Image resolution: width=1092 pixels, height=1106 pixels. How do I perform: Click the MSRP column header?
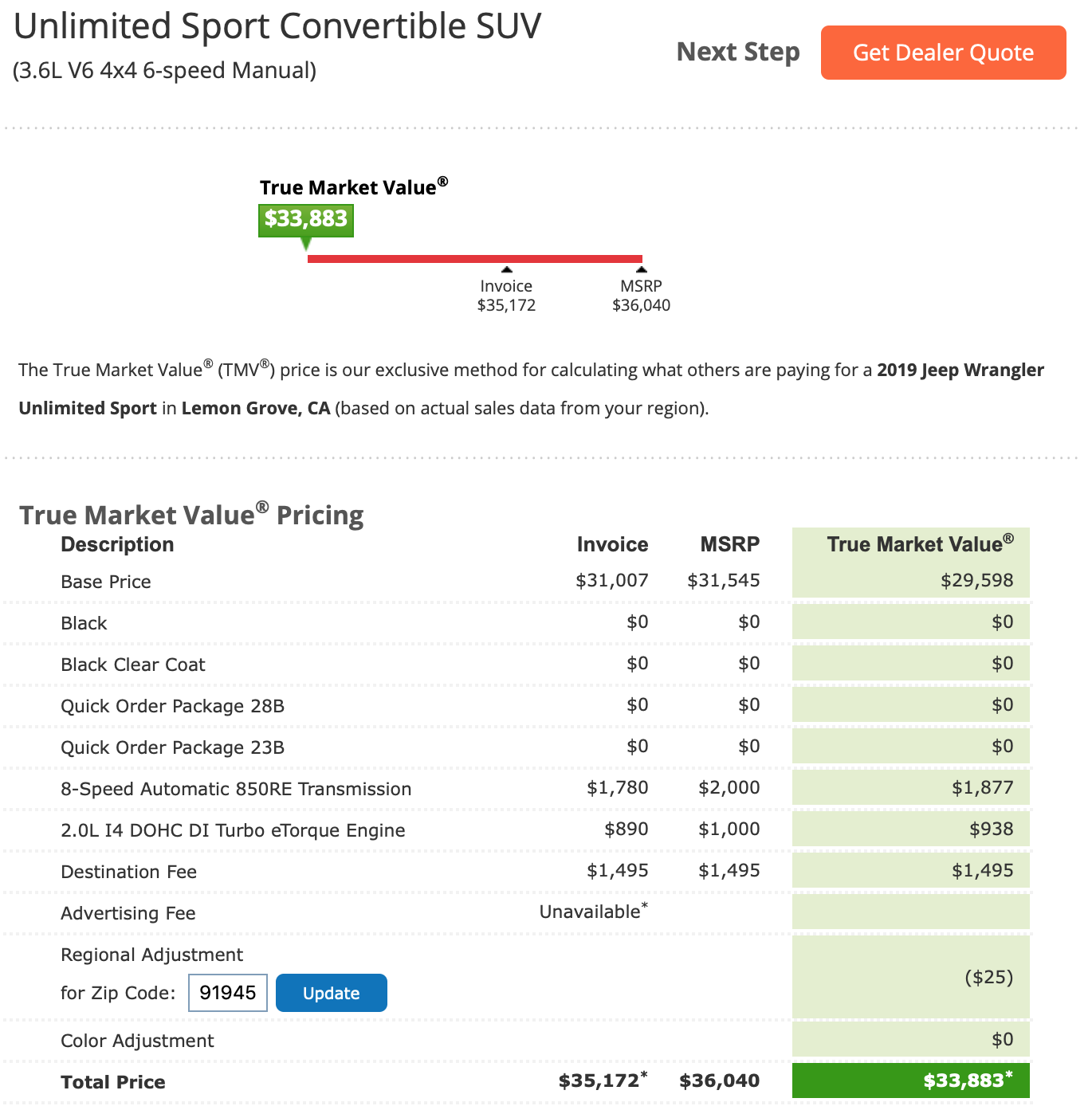pyautogui.click(x=730, y=544)
